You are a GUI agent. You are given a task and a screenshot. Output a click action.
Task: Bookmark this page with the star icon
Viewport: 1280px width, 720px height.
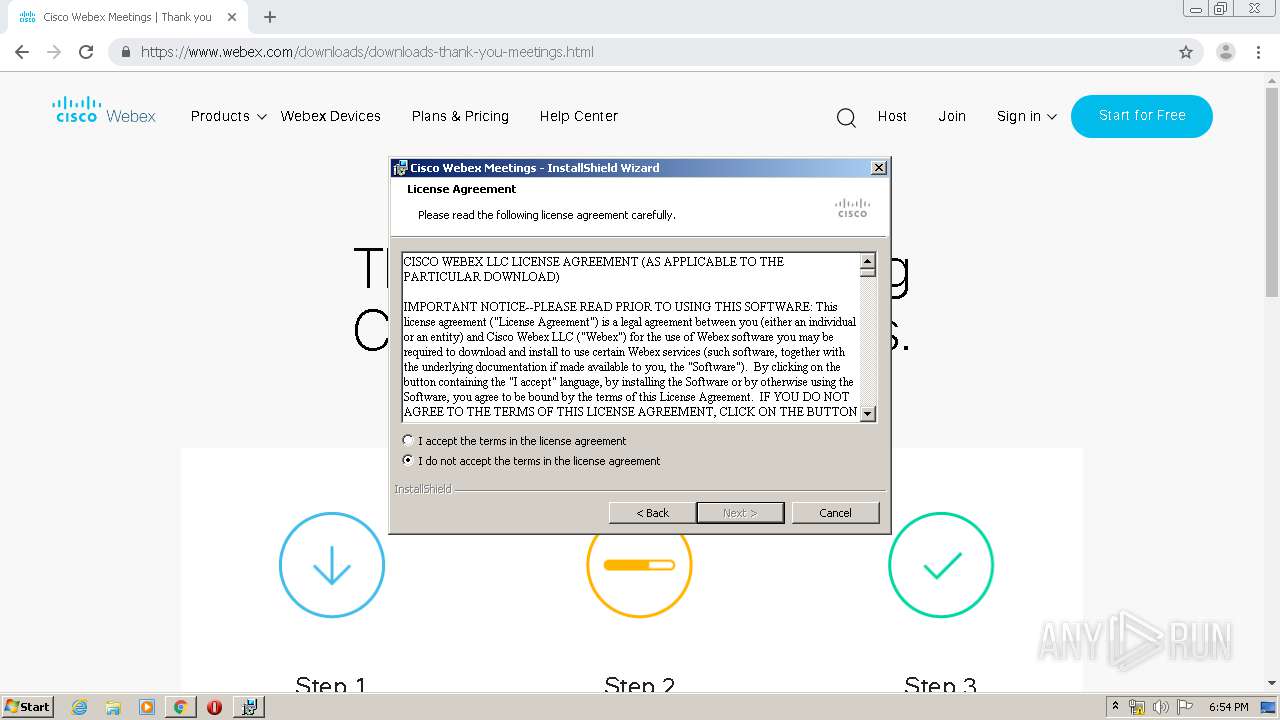coord(1186,52)
